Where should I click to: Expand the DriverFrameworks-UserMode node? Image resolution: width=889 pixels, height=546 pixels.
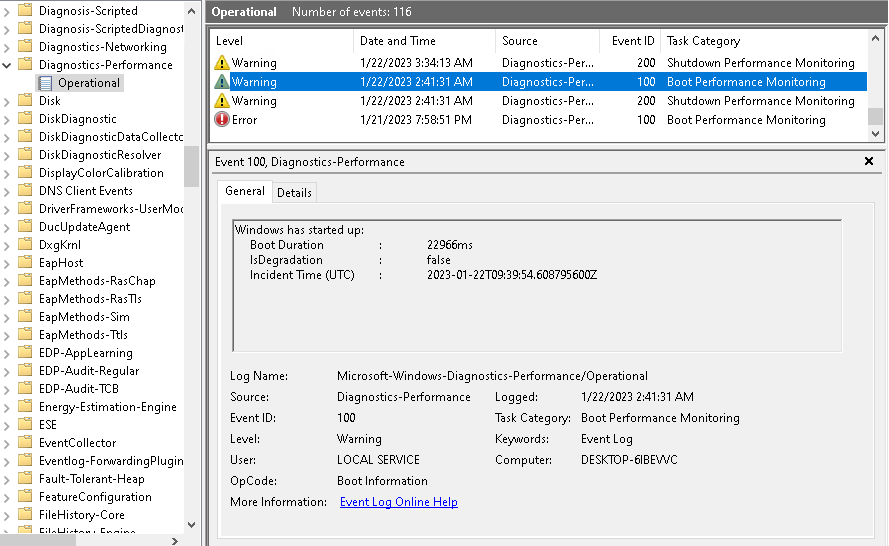coord(7,209)
